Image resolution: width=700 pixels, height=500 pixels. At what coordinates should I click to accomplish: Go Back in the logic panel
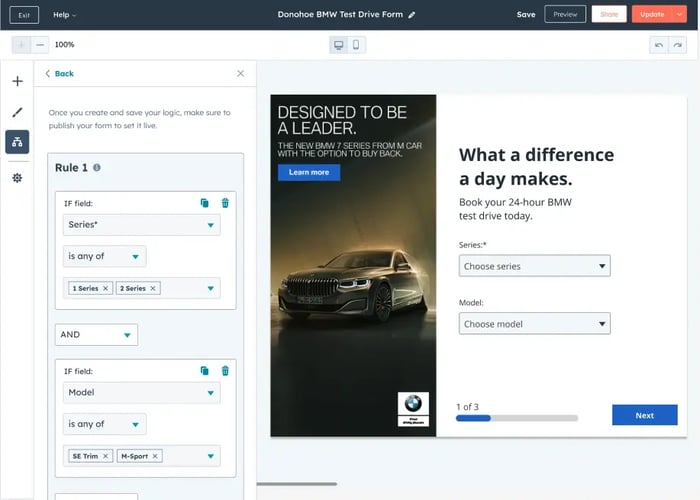click(x=60, y=74)
